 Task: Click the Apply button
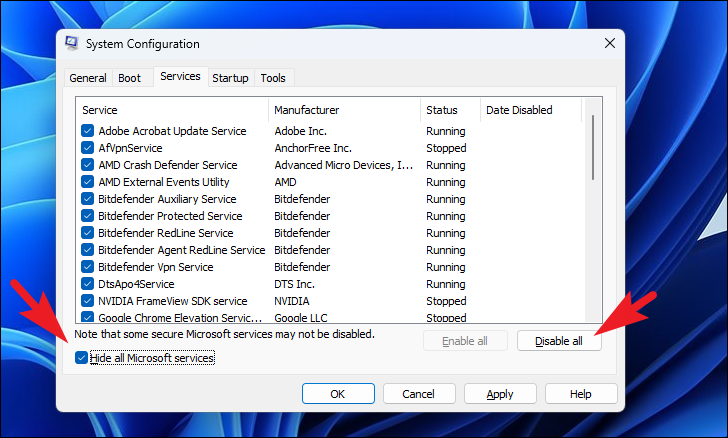[500, 394]
